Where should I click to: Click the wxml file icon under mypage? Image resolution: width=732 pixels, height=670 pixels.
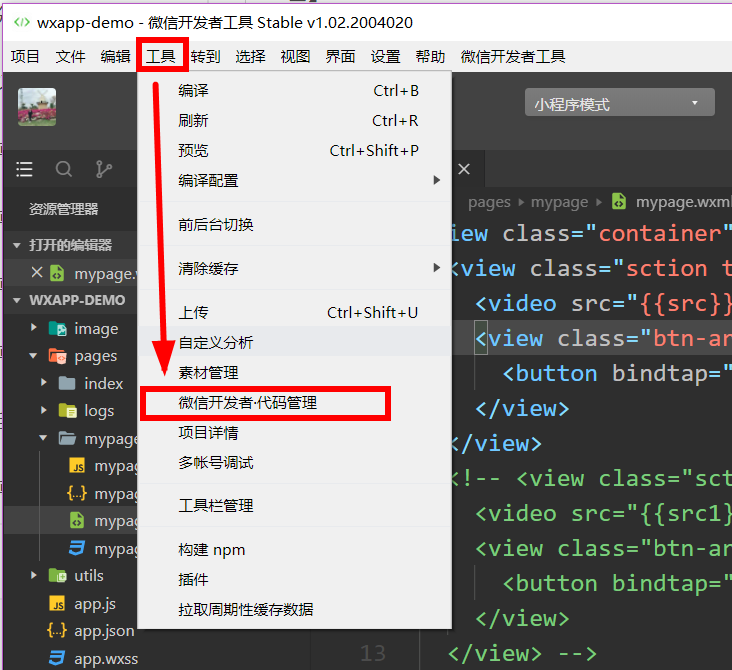coord(77,520)
